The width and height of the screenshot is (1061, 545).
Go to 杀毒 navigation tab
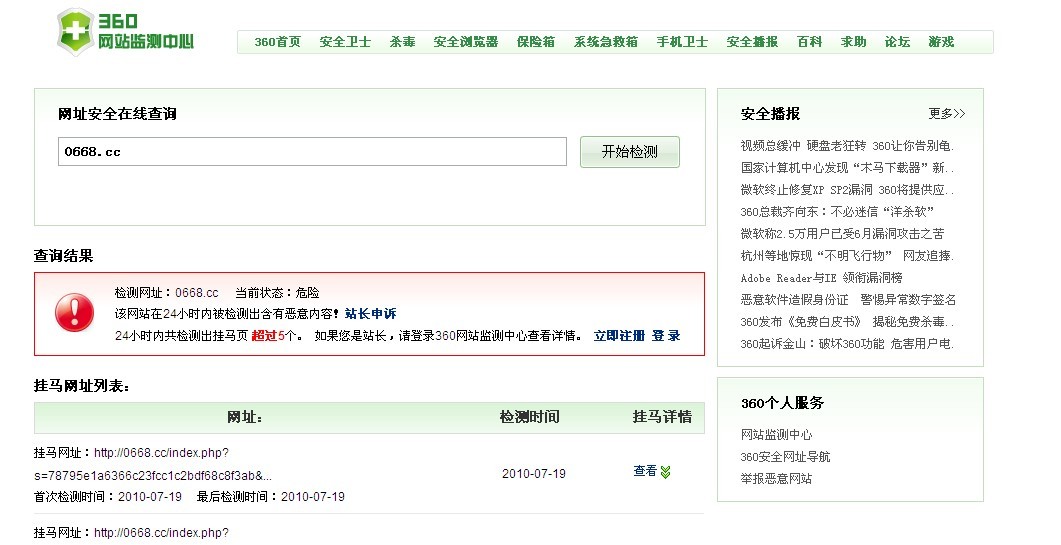(x=402, y=42)
